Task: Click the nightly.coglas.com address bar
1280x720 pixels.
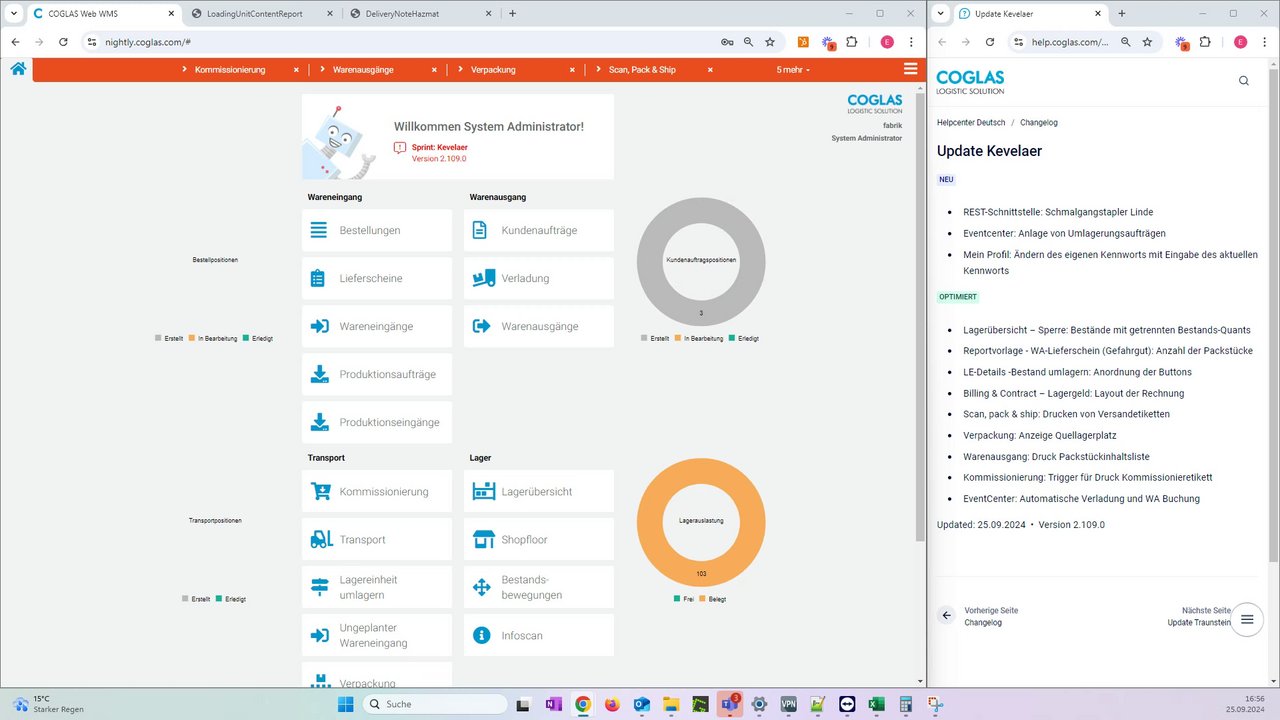Action: coord(400,42)
